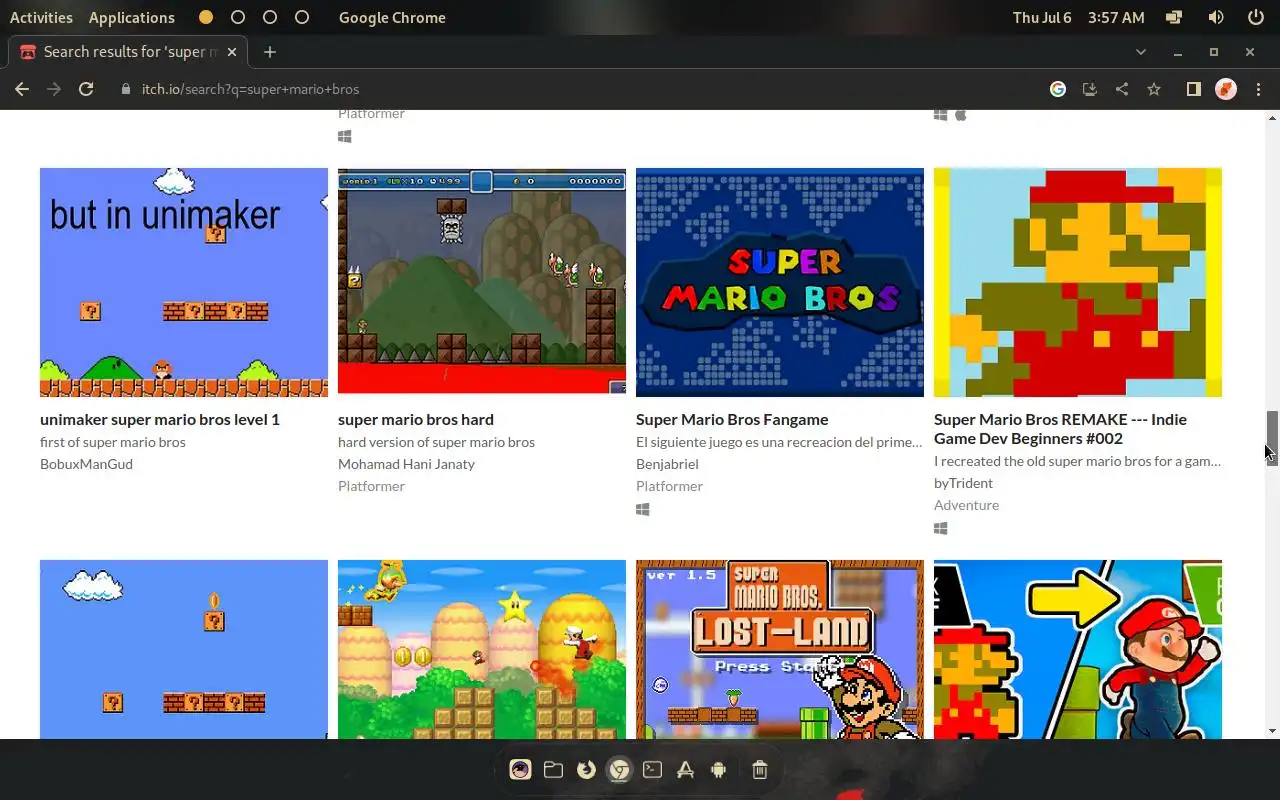Open author byTrident's page

(963, 483)
